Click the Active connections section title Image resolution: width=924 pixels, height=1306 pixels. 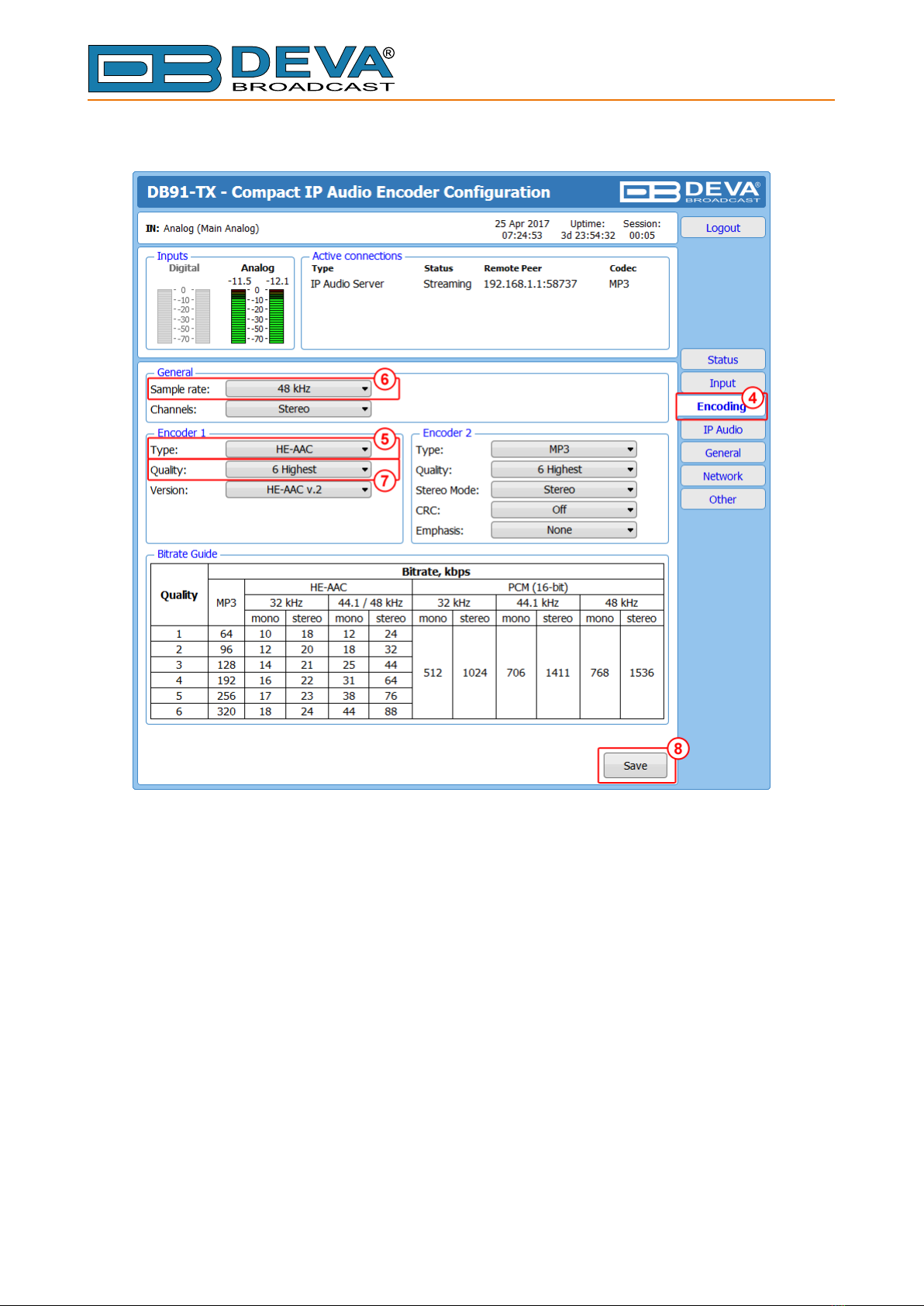pyautogui.click(x=357, y=256)
